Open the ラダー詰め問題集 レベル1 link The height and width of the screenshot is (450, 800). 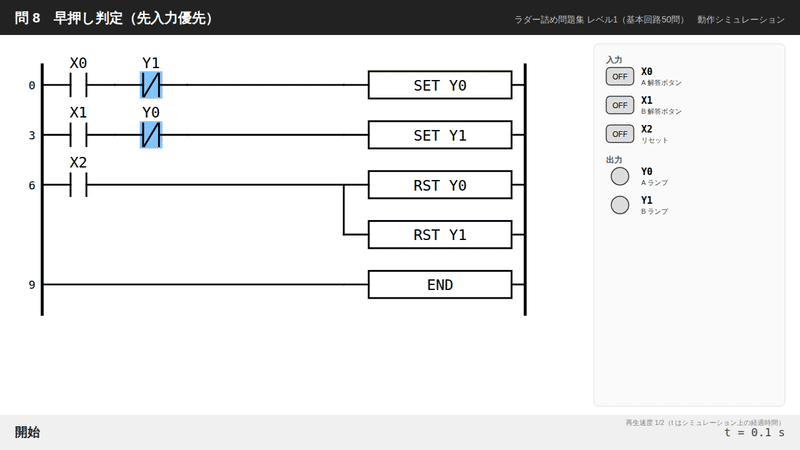pyautogui.click(x=599, y=19)
